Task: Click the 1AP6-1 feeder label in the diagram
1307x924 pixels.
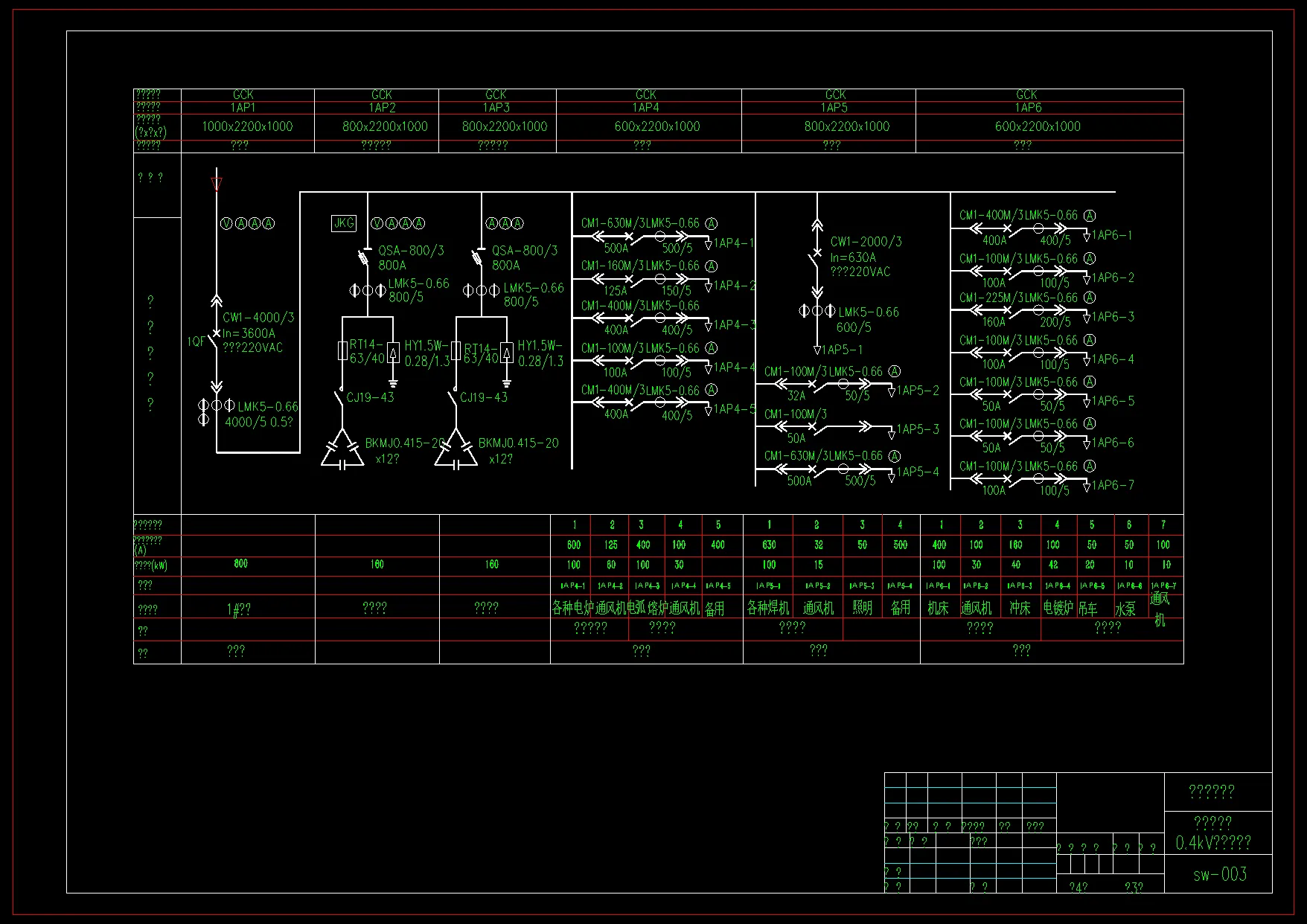Action: point(1112,235)
